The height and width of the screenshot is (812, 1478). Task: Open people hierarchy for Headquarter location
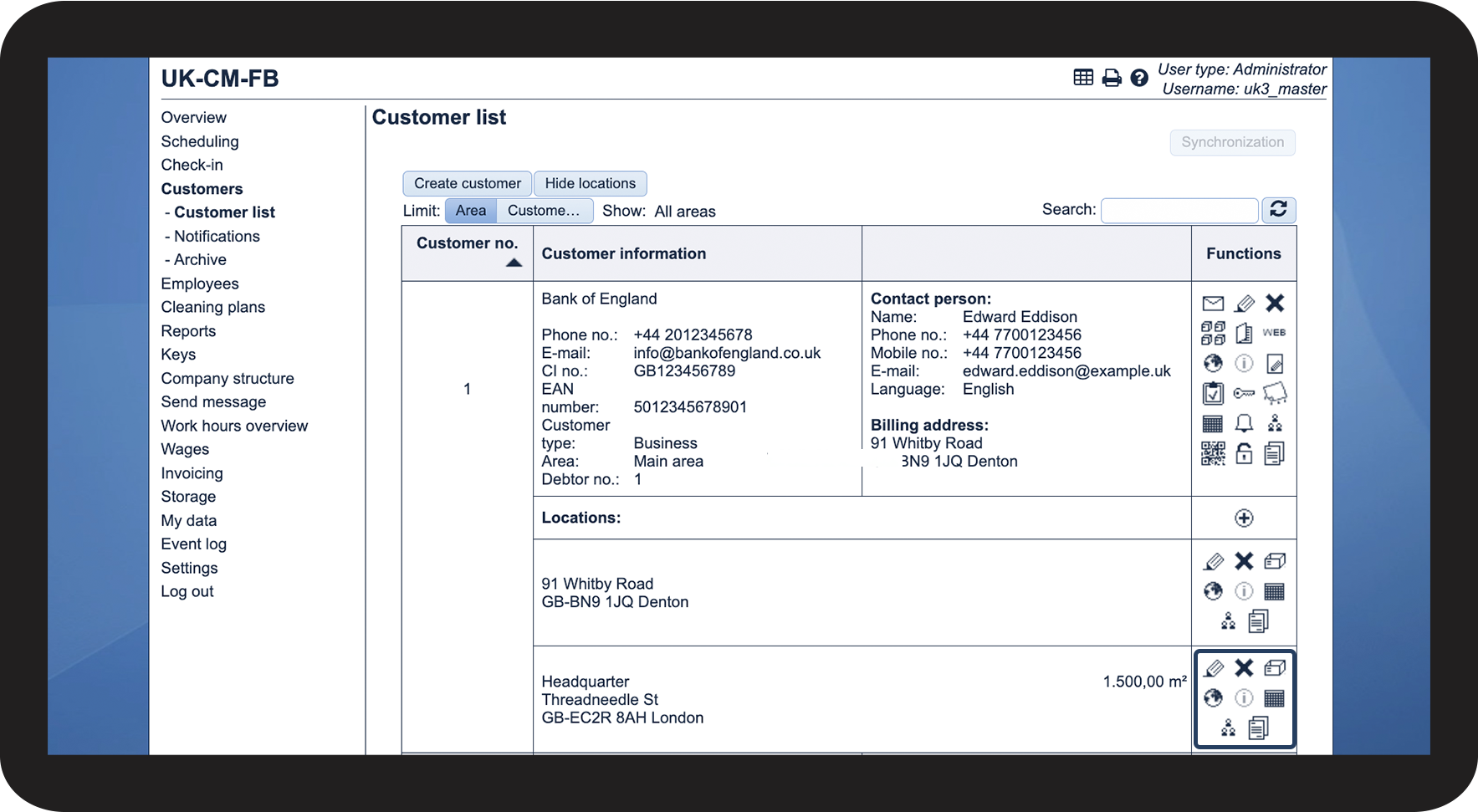pyautogui.click(x=1228, y=728)
